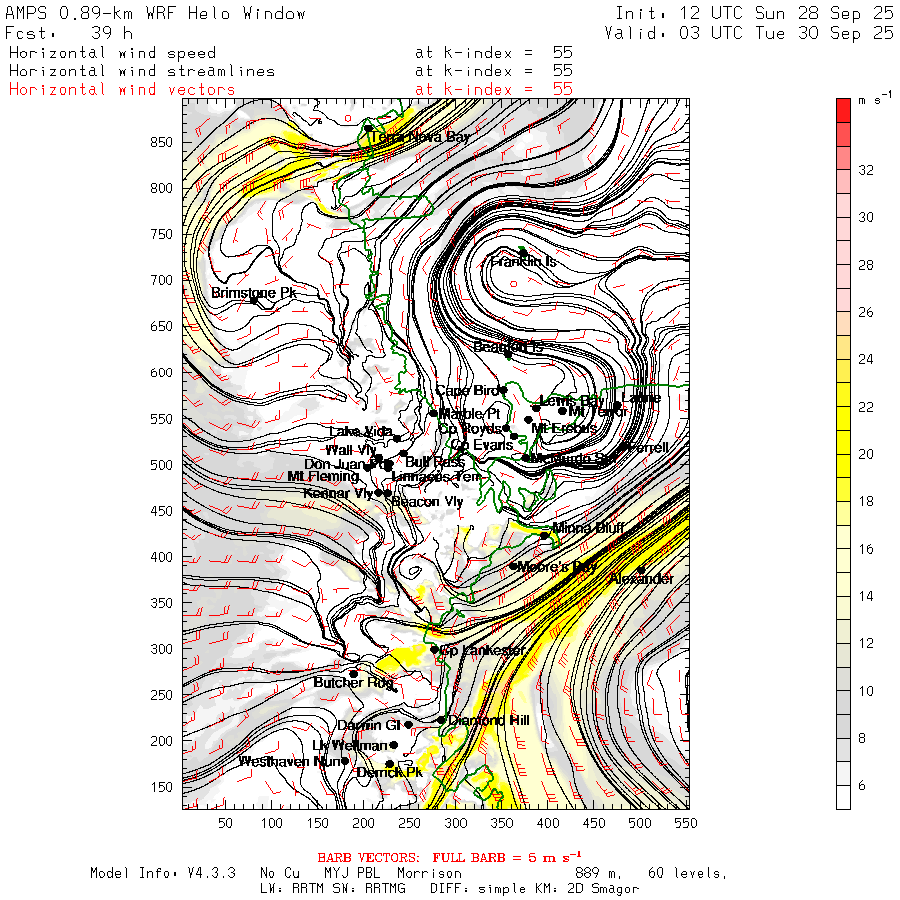The width and height of the screenshot is (900, 900).
Task: Click the Beaufort Is label
Action: [508, 347]
